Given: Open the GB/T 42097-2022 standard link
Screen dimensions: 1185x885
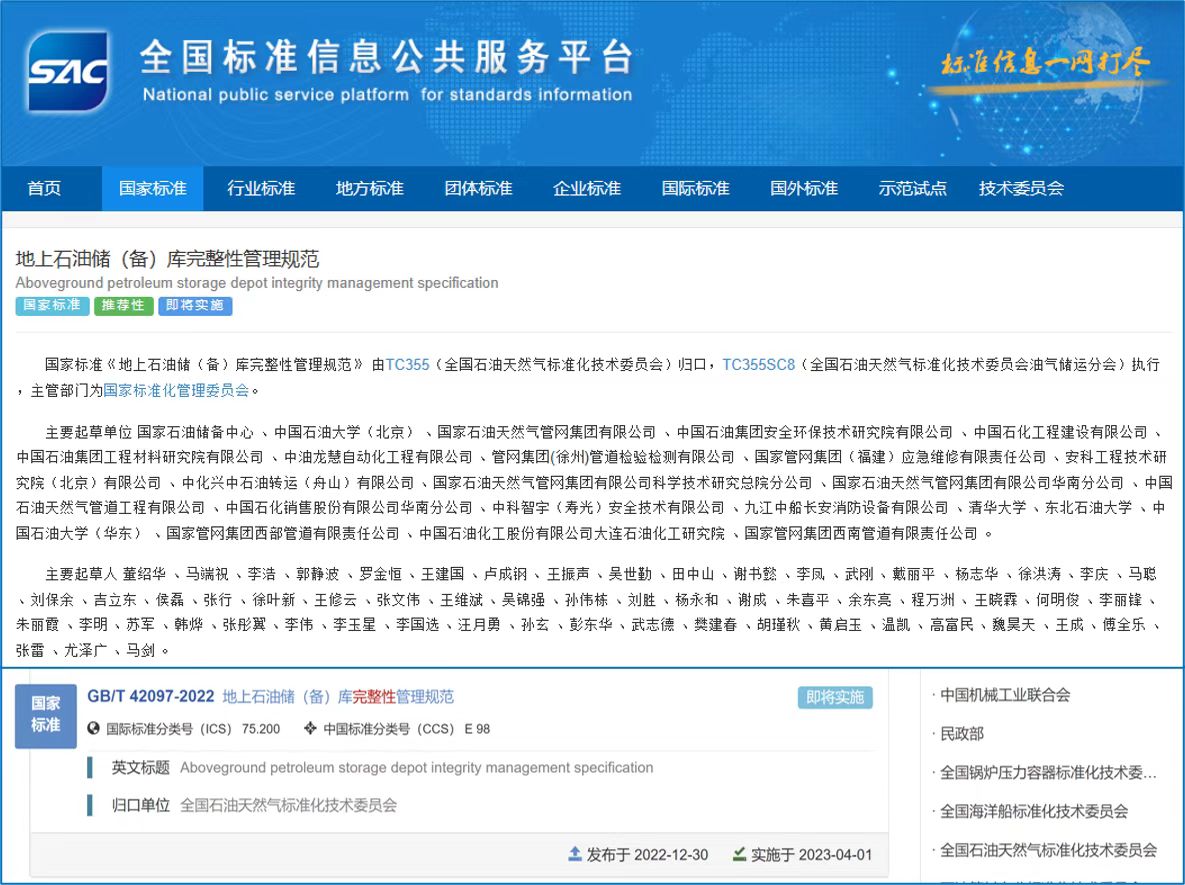Looking at the screenshot, I should click(151, 696).
